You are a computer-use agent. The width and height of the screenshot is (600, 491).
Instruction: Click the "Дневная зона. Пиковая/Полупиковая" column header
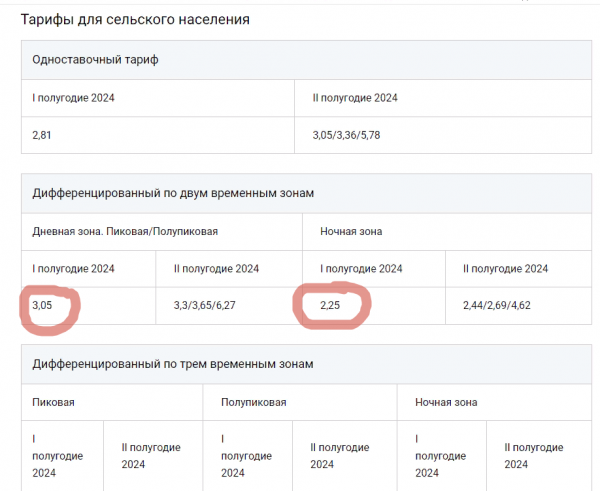(125, 231)
